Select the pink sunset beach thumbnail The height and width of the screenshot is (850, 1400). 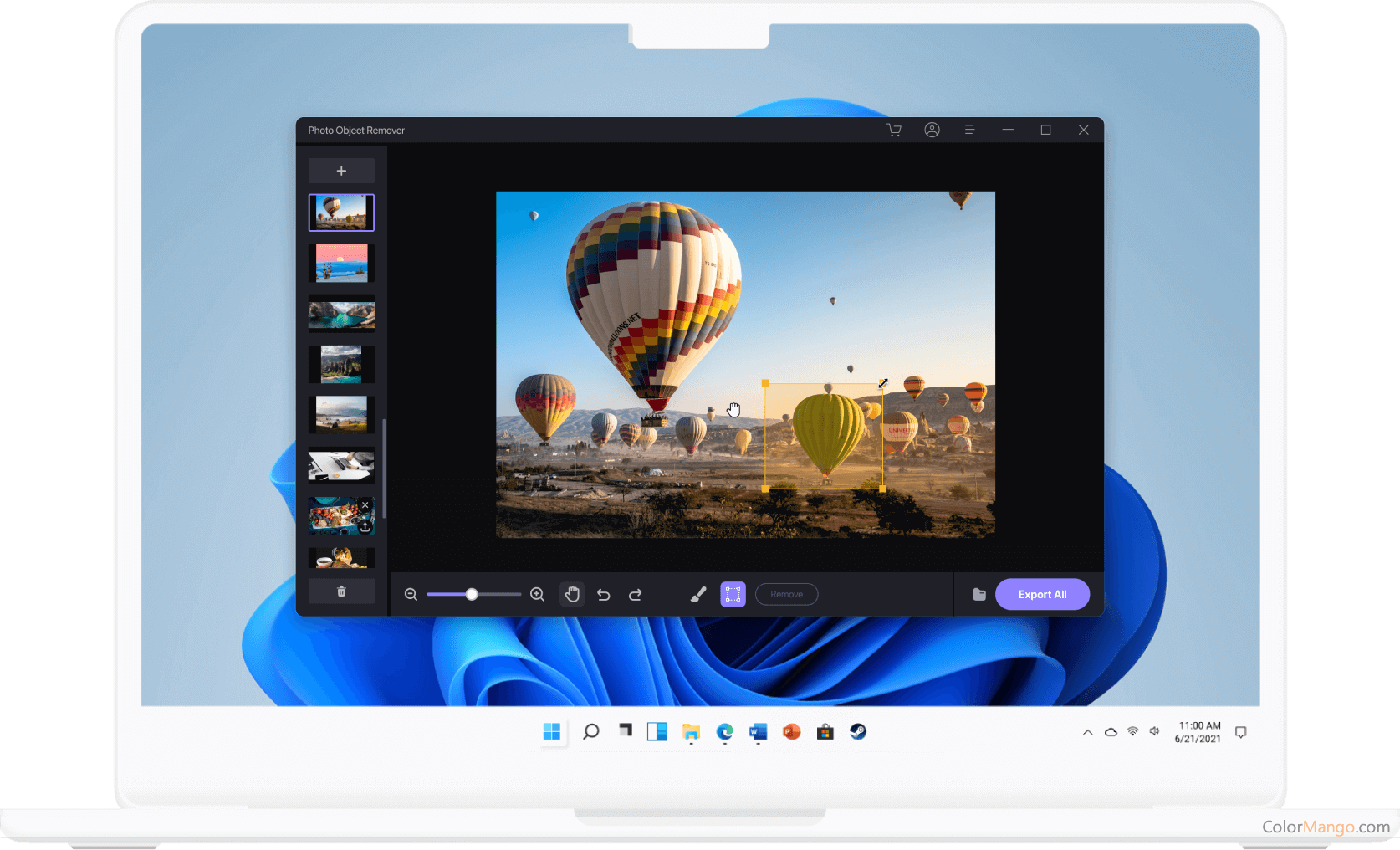point(341,264)
